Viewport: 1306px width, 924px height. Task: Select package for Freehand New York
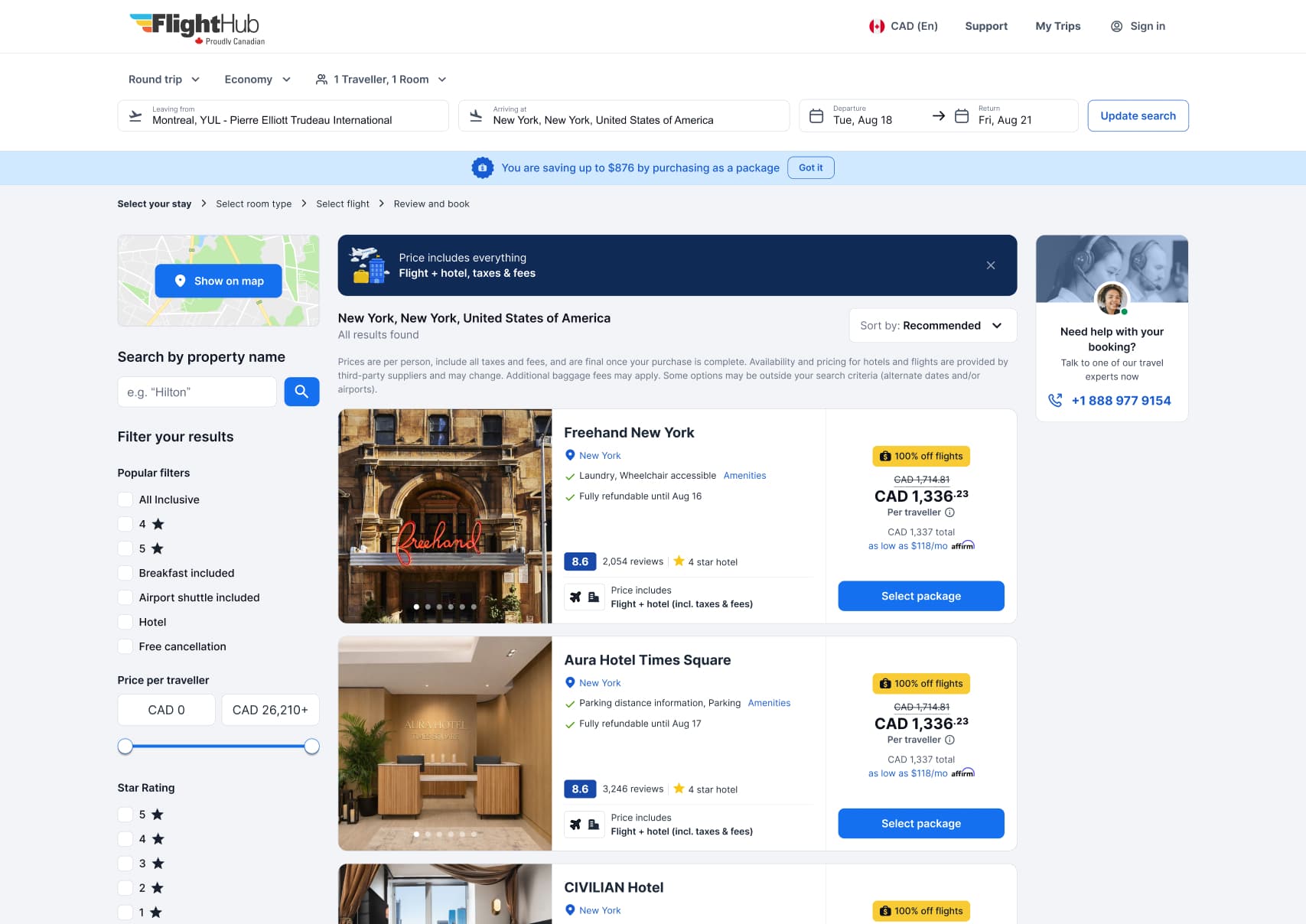pos(921,596)
